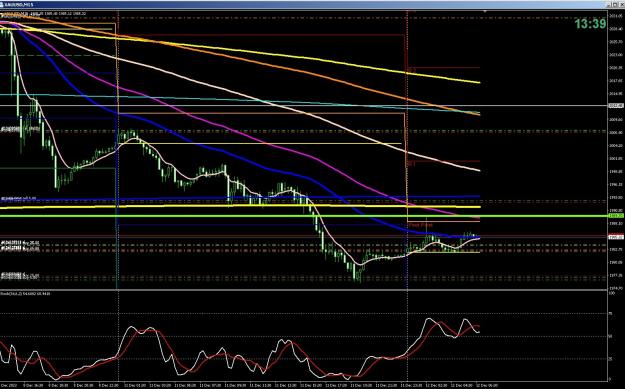
Task: Click the chart shift triangle marker on the top edge
Action: click(485, 12)
